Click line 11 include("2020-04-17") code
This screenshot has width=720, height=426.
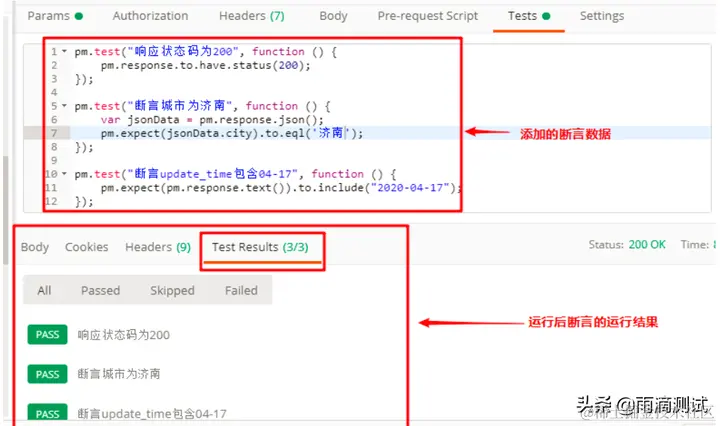click(280, 188)
